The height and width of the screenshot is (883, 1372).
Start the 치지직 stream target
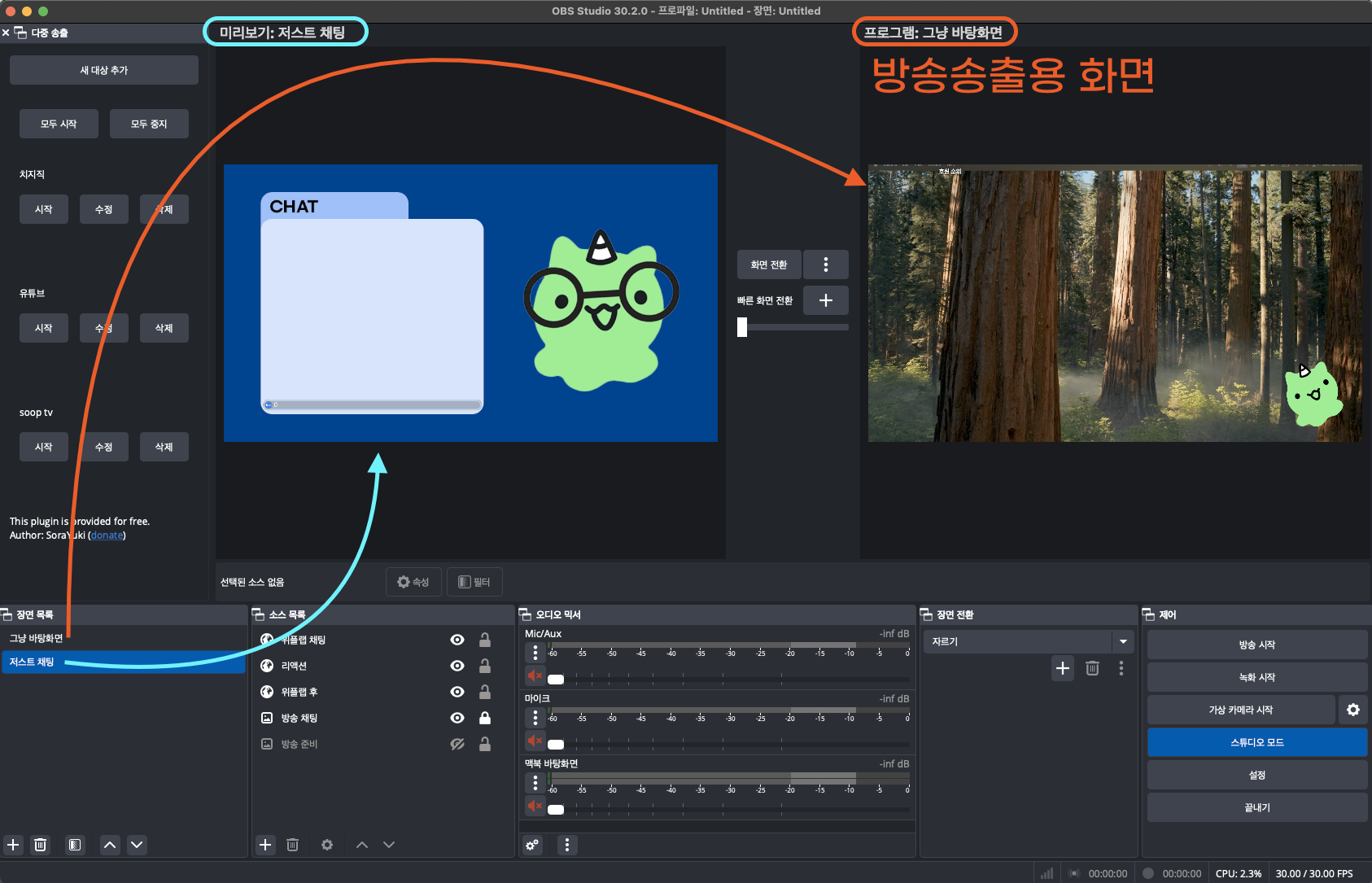coord(44,209)
